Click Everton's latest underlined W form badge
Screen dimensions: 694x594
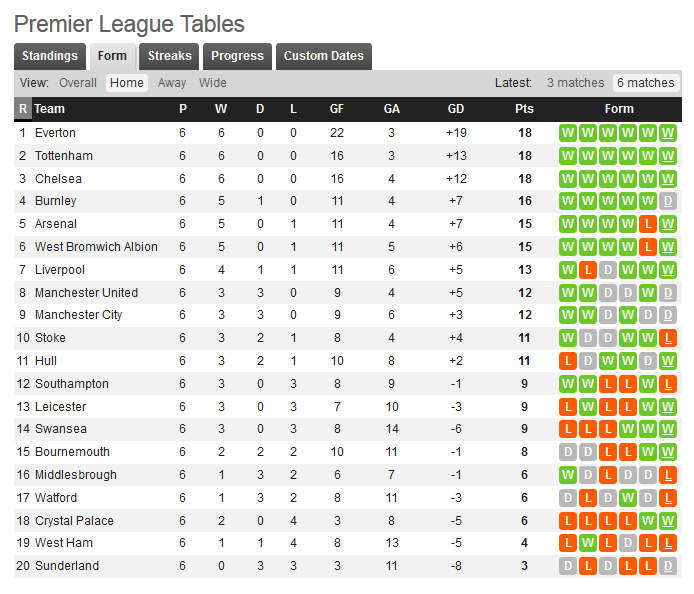(x=667, y=133)
